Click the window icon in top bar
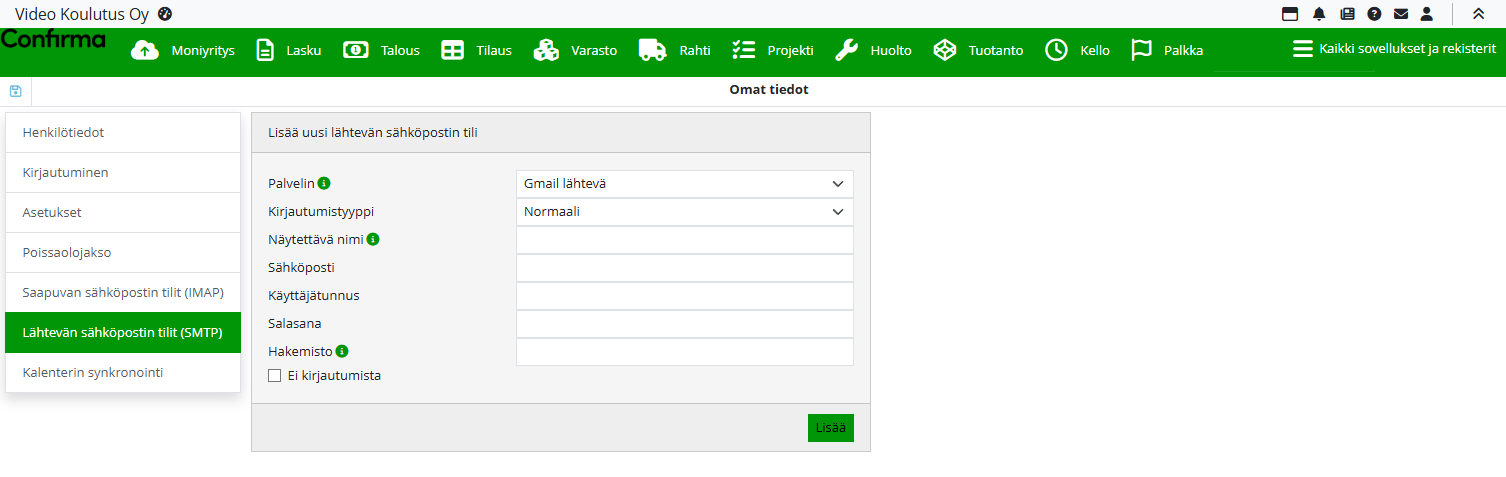 click(1290, 14)
